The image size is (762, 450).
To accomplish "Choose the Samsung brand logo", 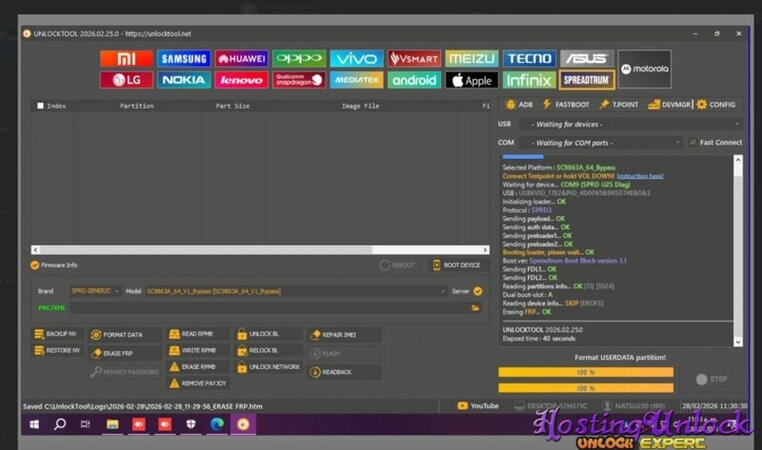I will 183,59.
